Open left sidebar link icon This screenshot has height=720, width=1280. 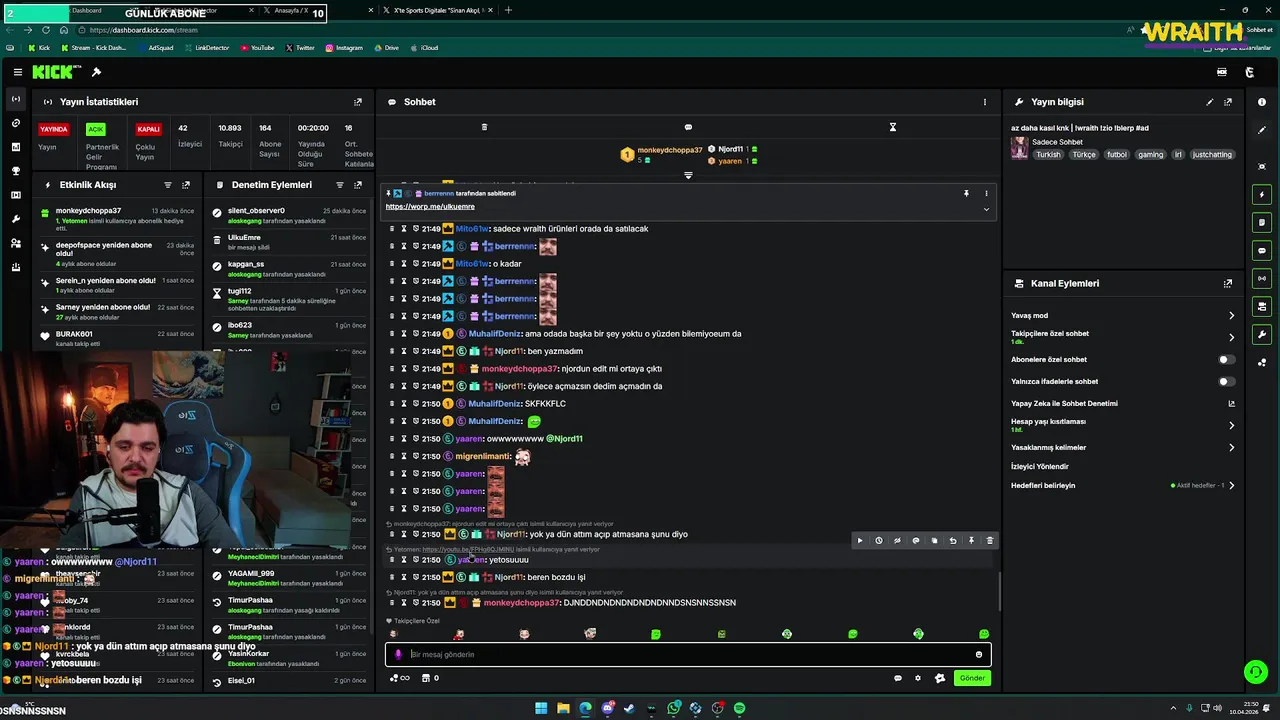[x=16, y=123]
